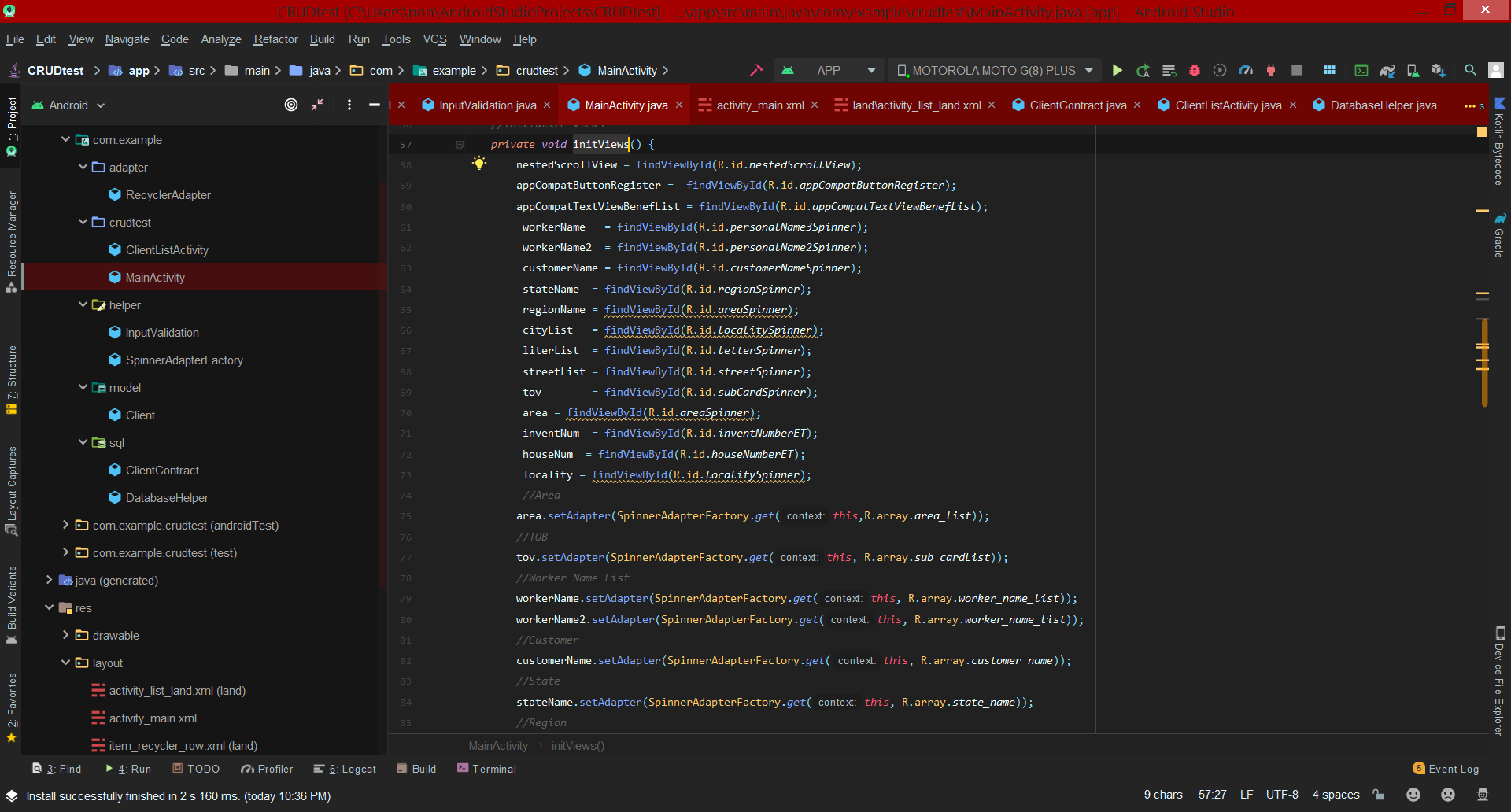Toggle the Device File Explorer tool window
The image size is (1511, 812).
(x=1499, y=681)
